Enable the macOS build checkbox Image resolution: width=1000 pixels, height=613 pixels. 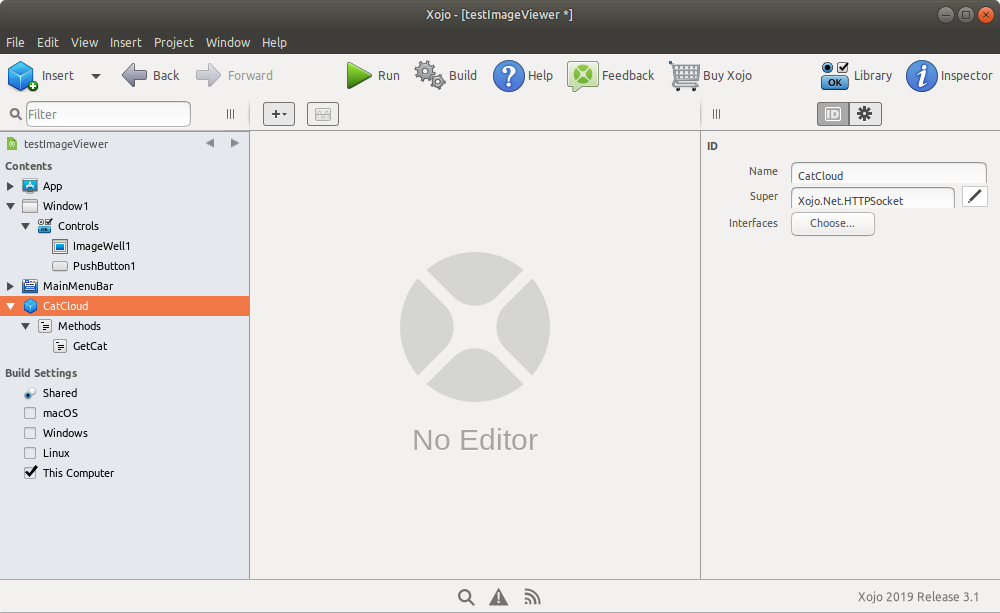point(30,413)
